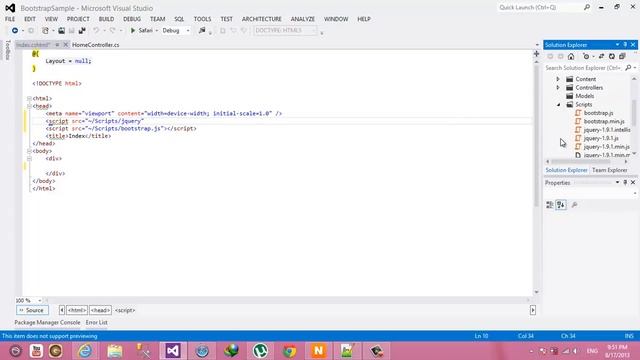Click the Alphabetical sort icon in Properties
Viewport: 640px width, 360px height.
[x=561, y=205]
